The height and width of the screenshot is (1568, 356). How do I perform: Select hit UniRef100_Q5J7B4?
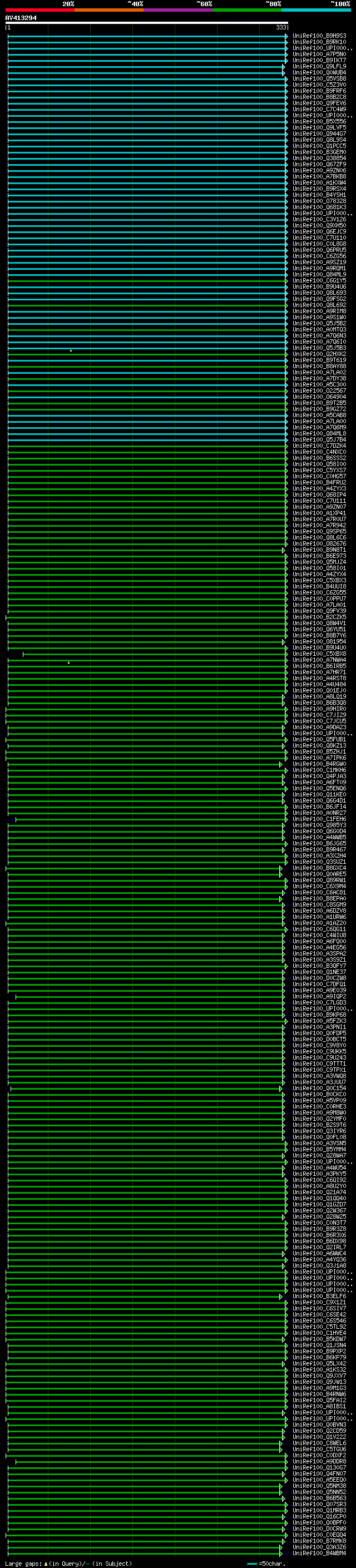(x=319, y=439)
